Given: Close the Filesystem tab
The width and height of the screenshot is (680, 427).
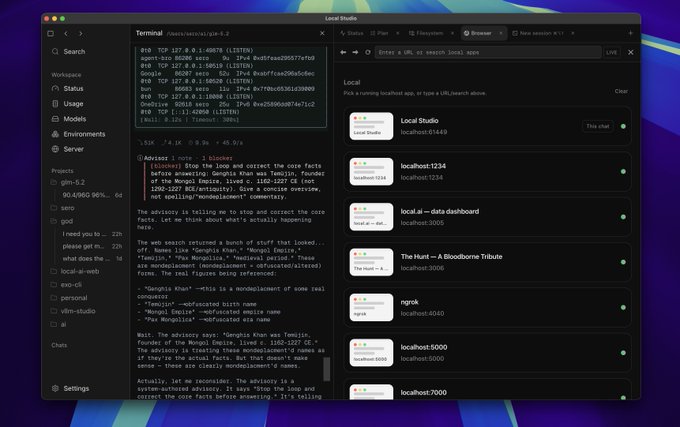Looking at the screenshot, I should [452, 33].
